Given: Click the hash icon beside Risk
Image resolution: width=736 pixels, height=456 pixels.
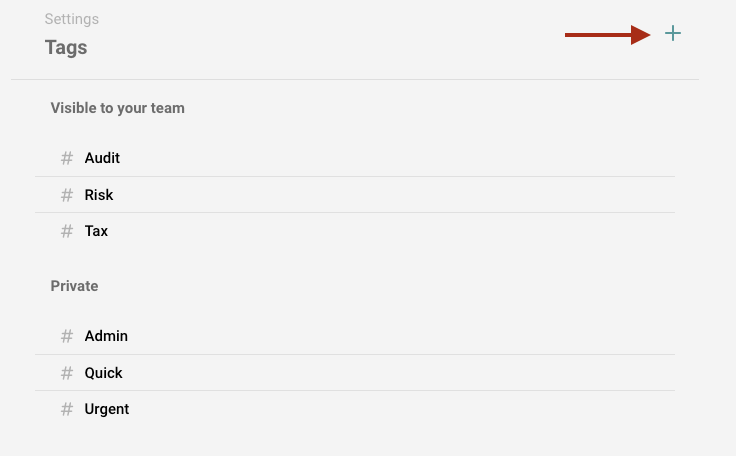Looking at the screenshot, I should 67,195.
